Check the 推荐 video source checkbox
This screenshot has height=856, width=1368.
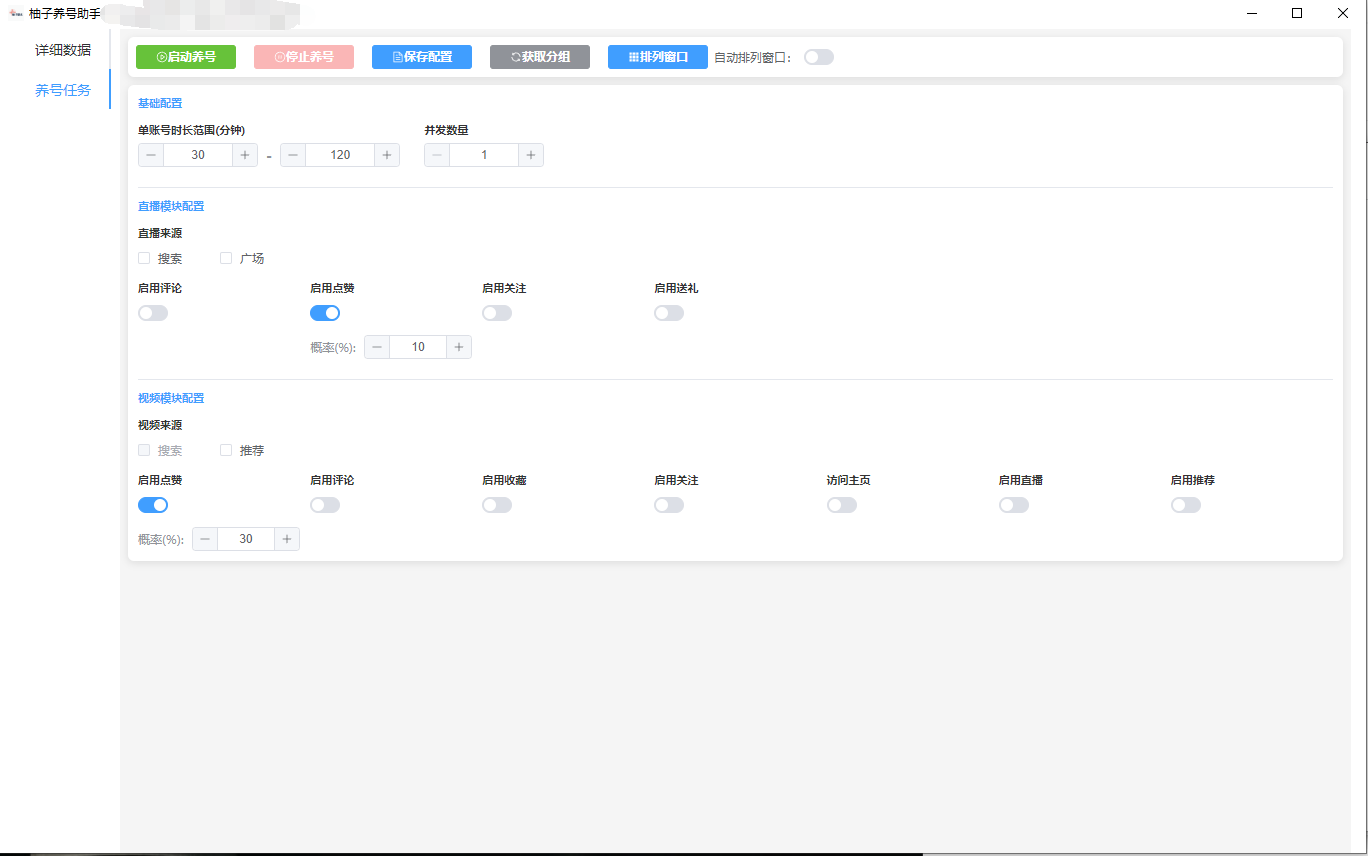(x=226, y=450)
